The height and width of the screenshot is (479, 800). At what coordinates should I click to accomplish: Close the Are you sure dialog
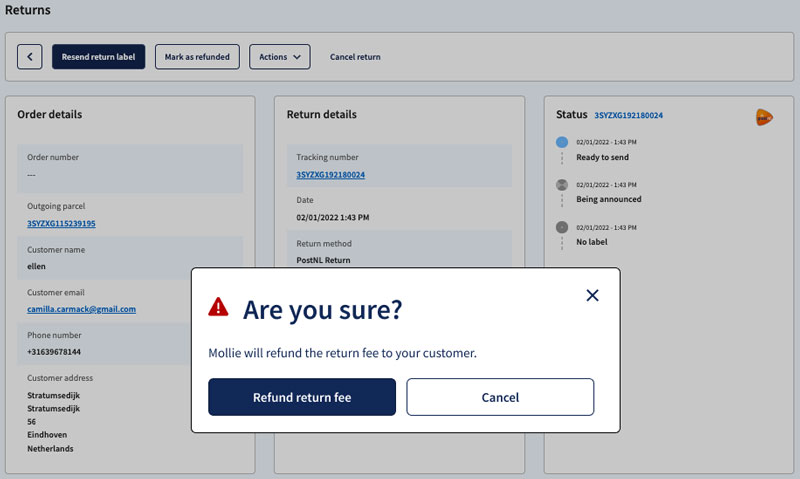click(592, 295)
